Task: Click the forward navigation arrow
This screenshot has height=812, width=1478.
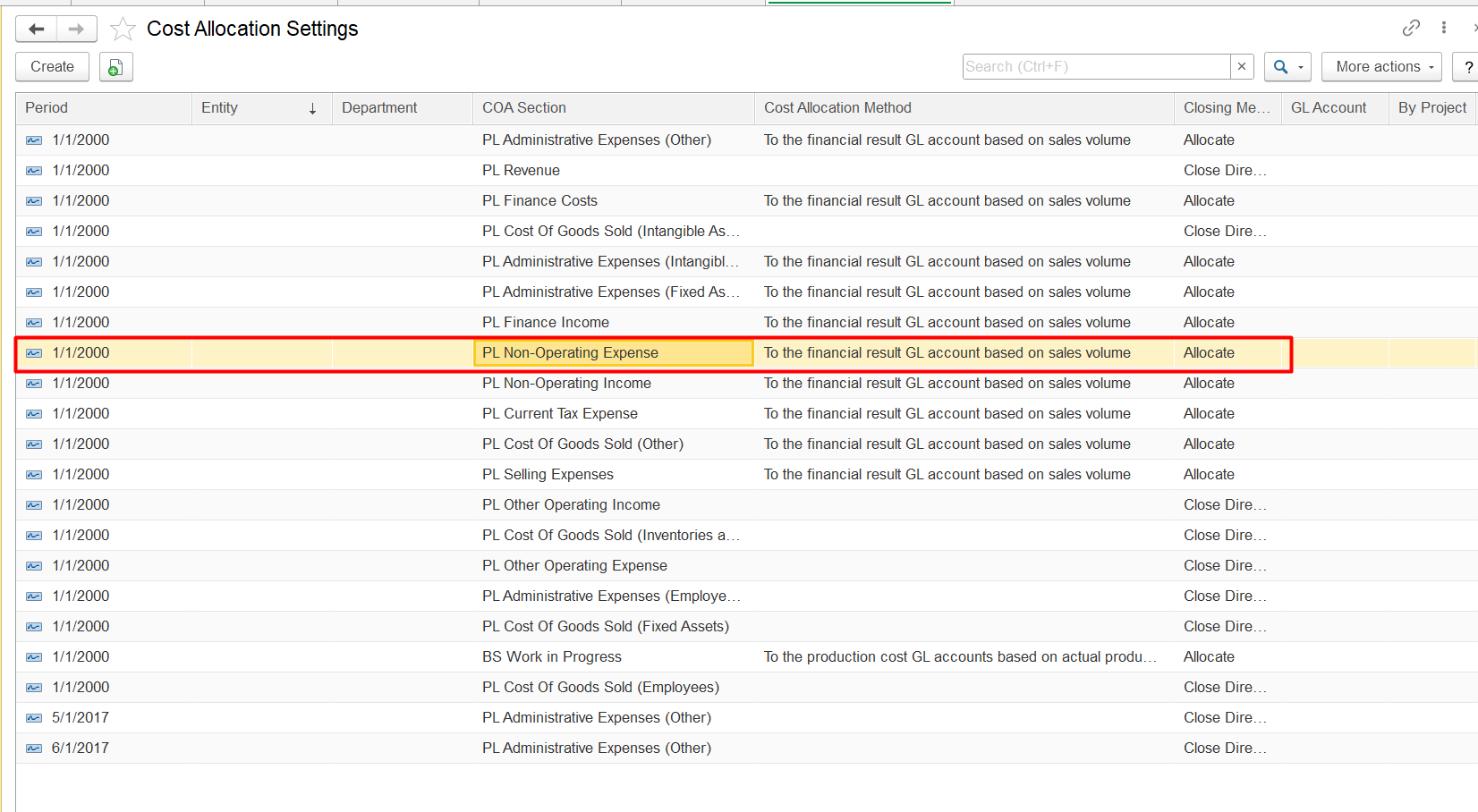Action: tap(77, 30)
